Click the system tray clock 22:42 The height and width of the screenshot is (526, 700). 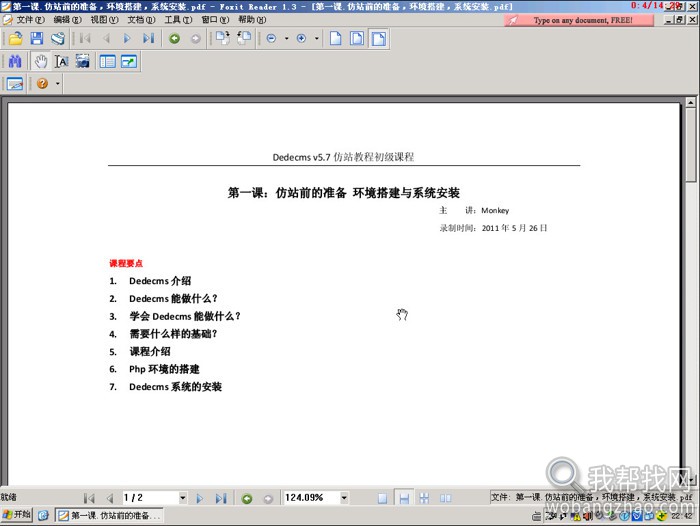tap(682, 516)
